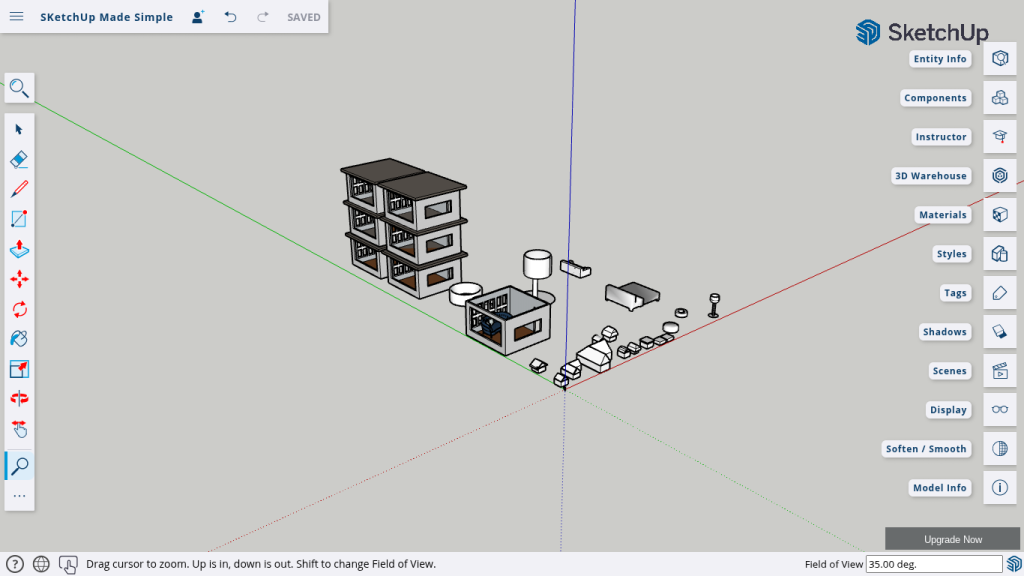Choose the Move tool
This screenshot has height=576, width=1024.
pyautogui.click(x=19, y=279)
